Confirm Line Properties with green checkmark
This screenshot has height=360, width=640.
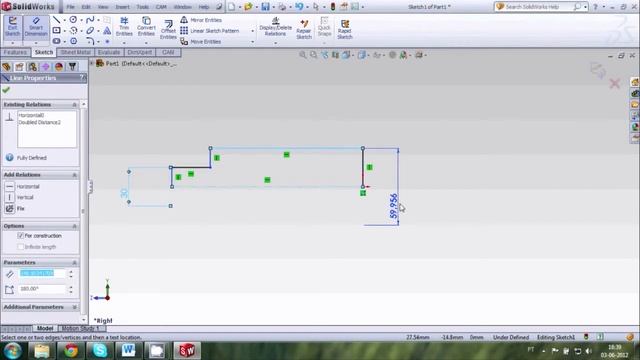coord(6,90)
